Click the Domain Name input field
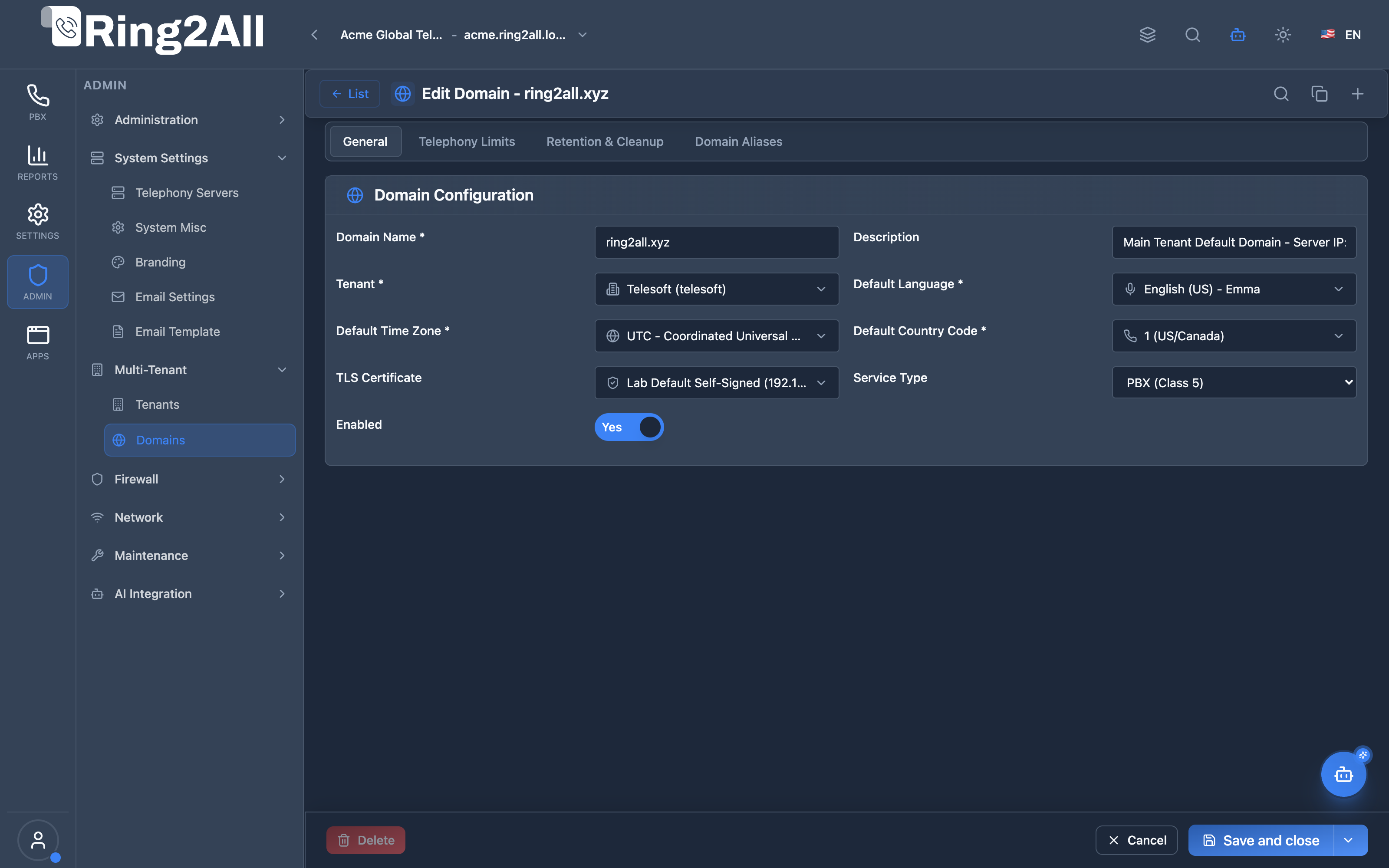Screen dimensions: 1389x868 click(717, 242)
